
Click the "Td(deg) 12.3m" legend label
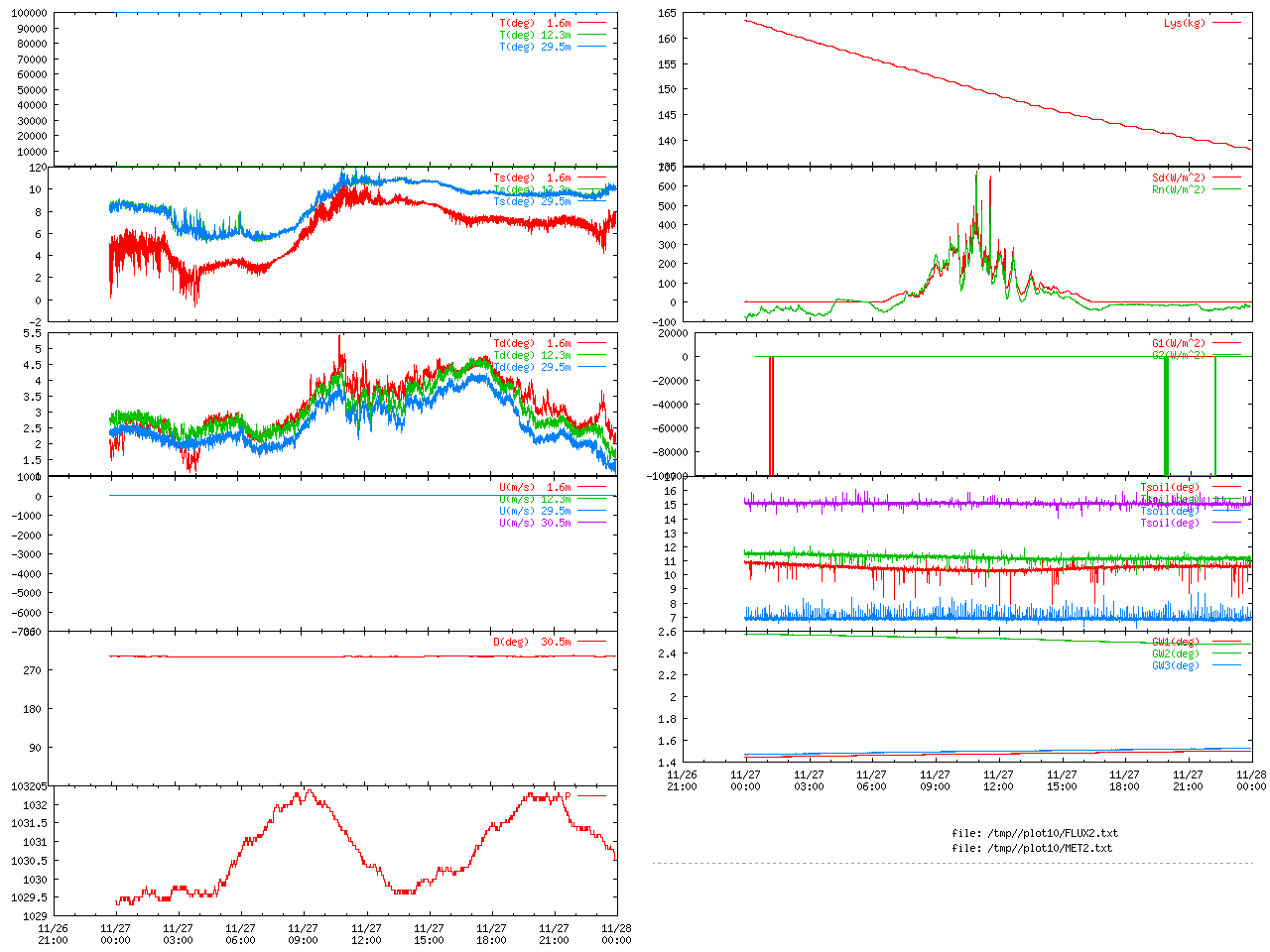pos(532,355)
